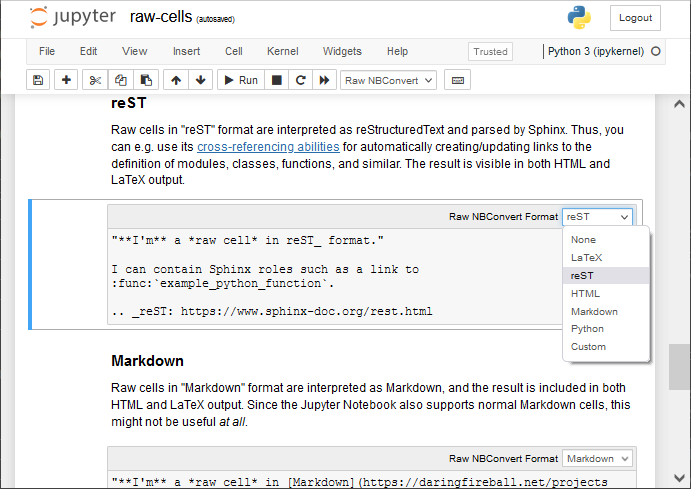Screen dimensions: 691x489
Task: Restart the kernel icon
Action: click(x=300, y=80)
